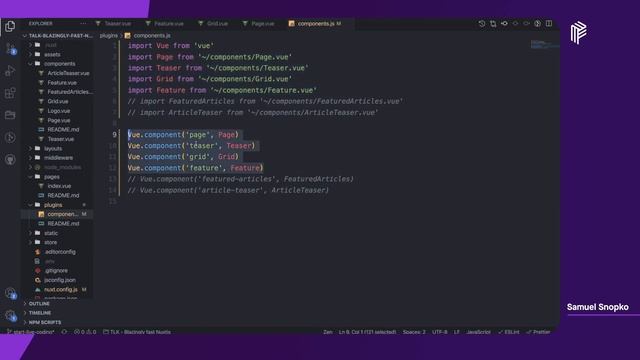Select the components.js tab
This screenshot has height=360, width=640.
(x=315, y=24)
